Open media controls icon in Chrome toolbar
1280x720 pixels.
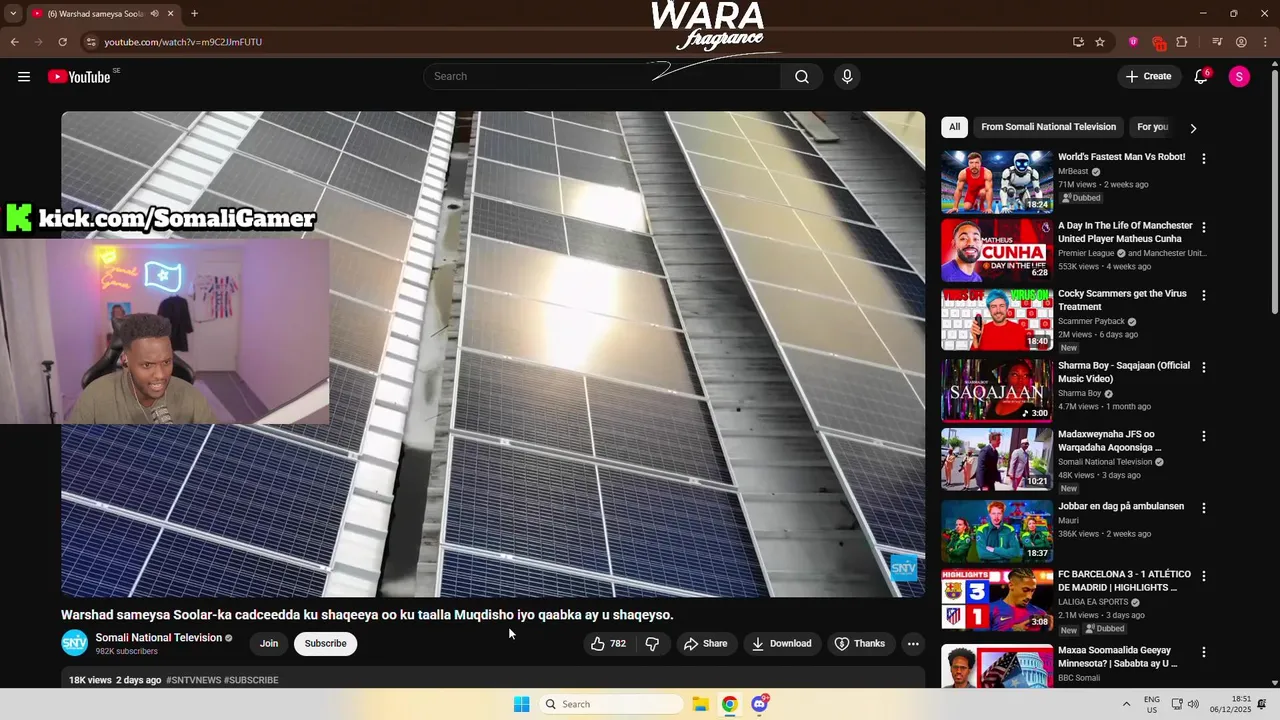(x=1217, y=42)
